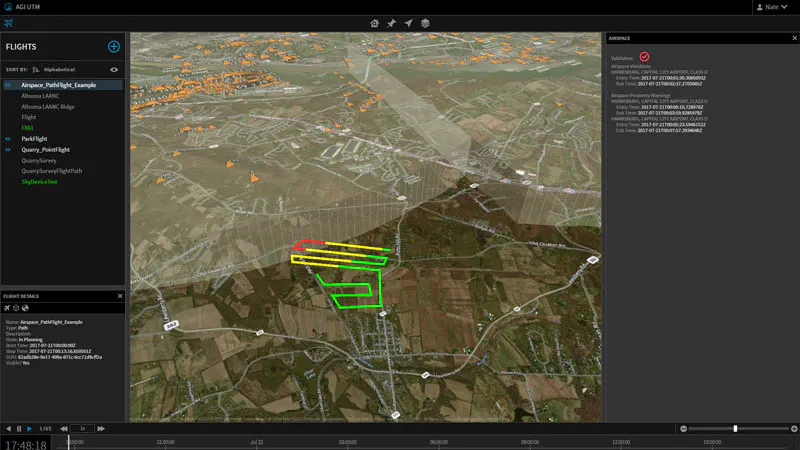Click the timeline zoom slider handle

click(x=735, y=429)
